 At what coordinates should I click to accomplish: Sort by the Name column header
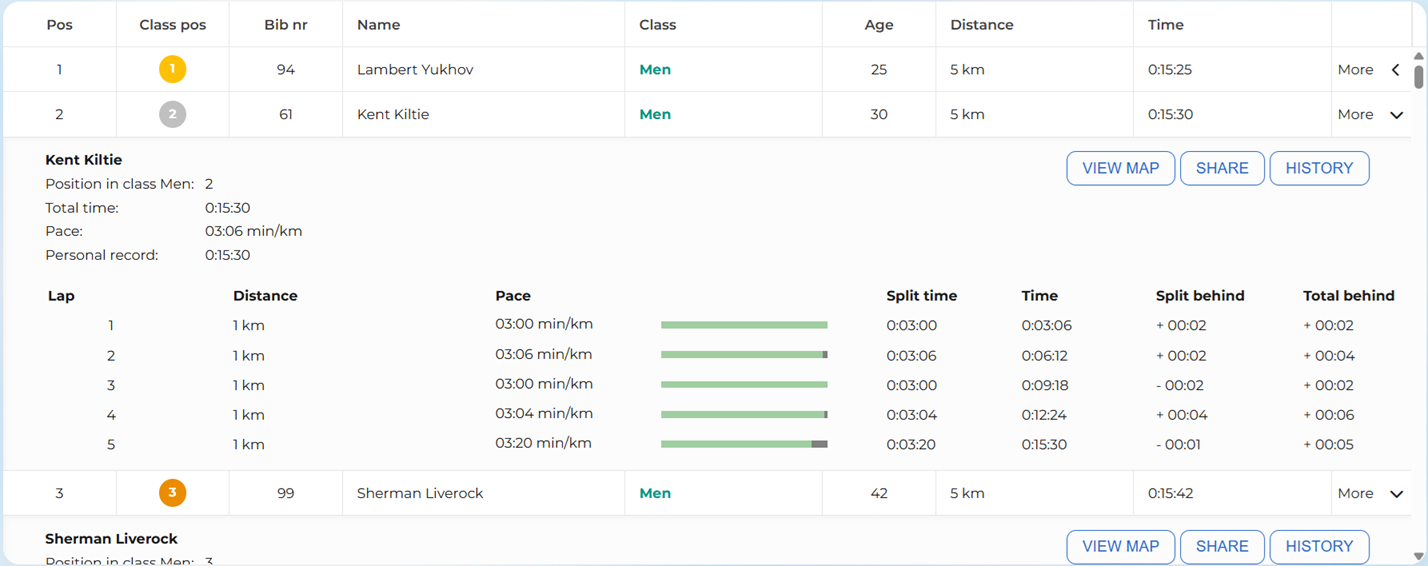pyautogui.click(x=378, y=25)
